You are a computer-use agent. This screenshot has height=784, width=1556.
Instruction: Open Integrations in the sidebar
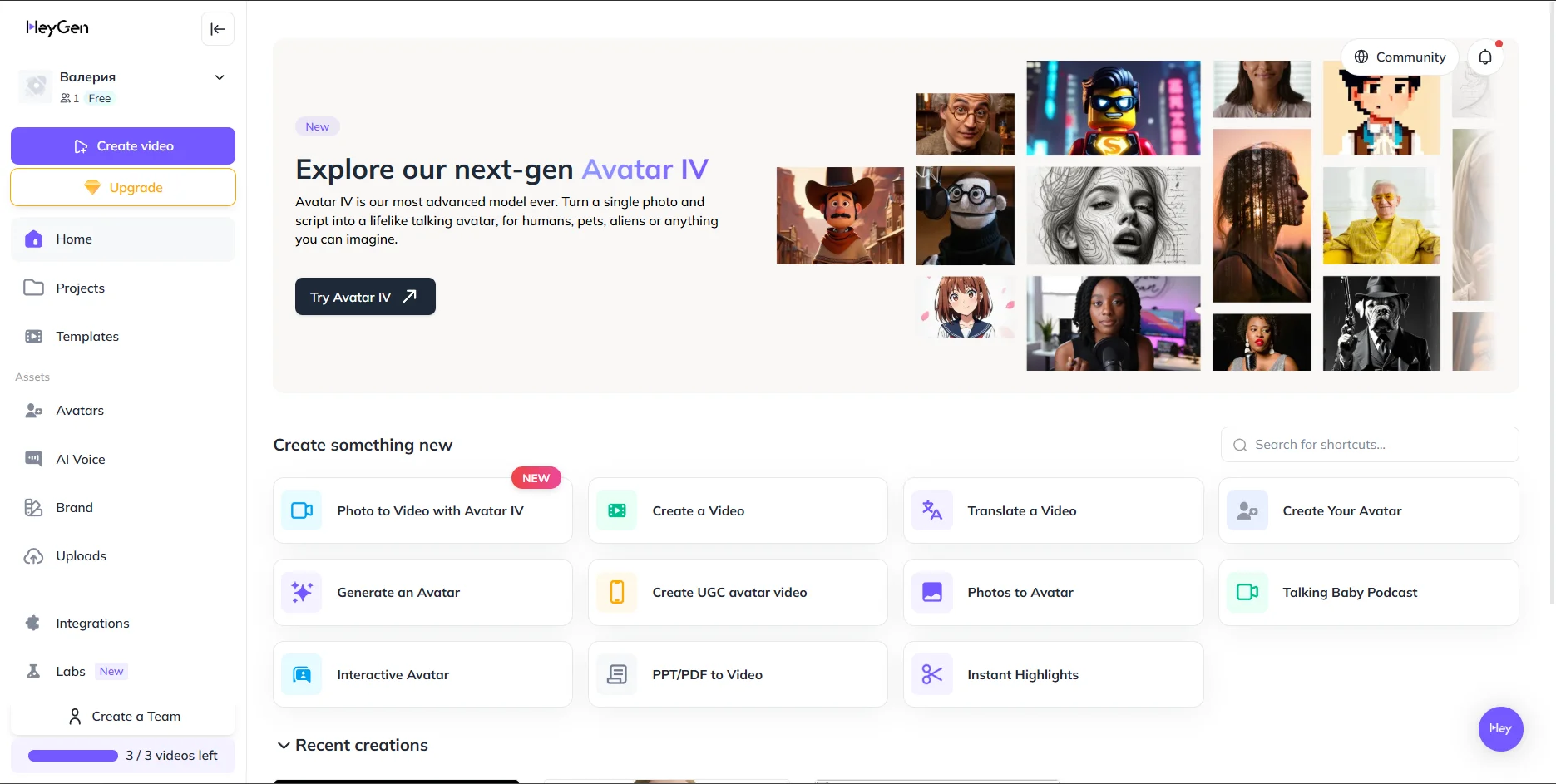coord(123,624)
